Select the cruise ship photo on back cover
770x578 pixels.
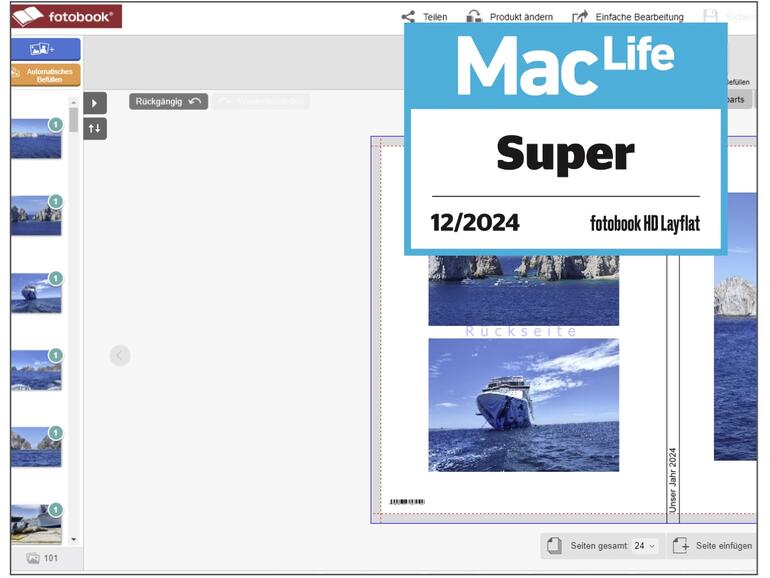(523, 405)
